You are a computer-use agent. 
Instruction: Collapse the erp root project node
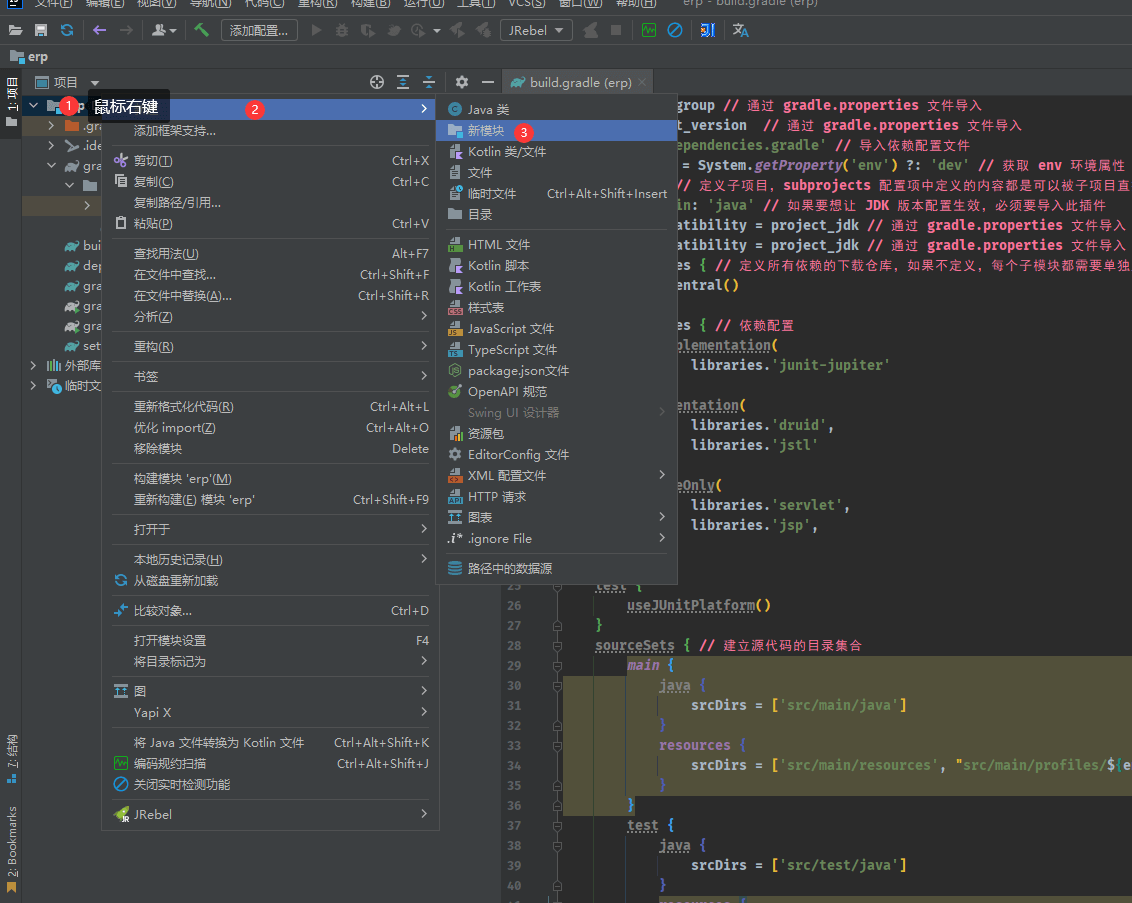click(33, 105)
